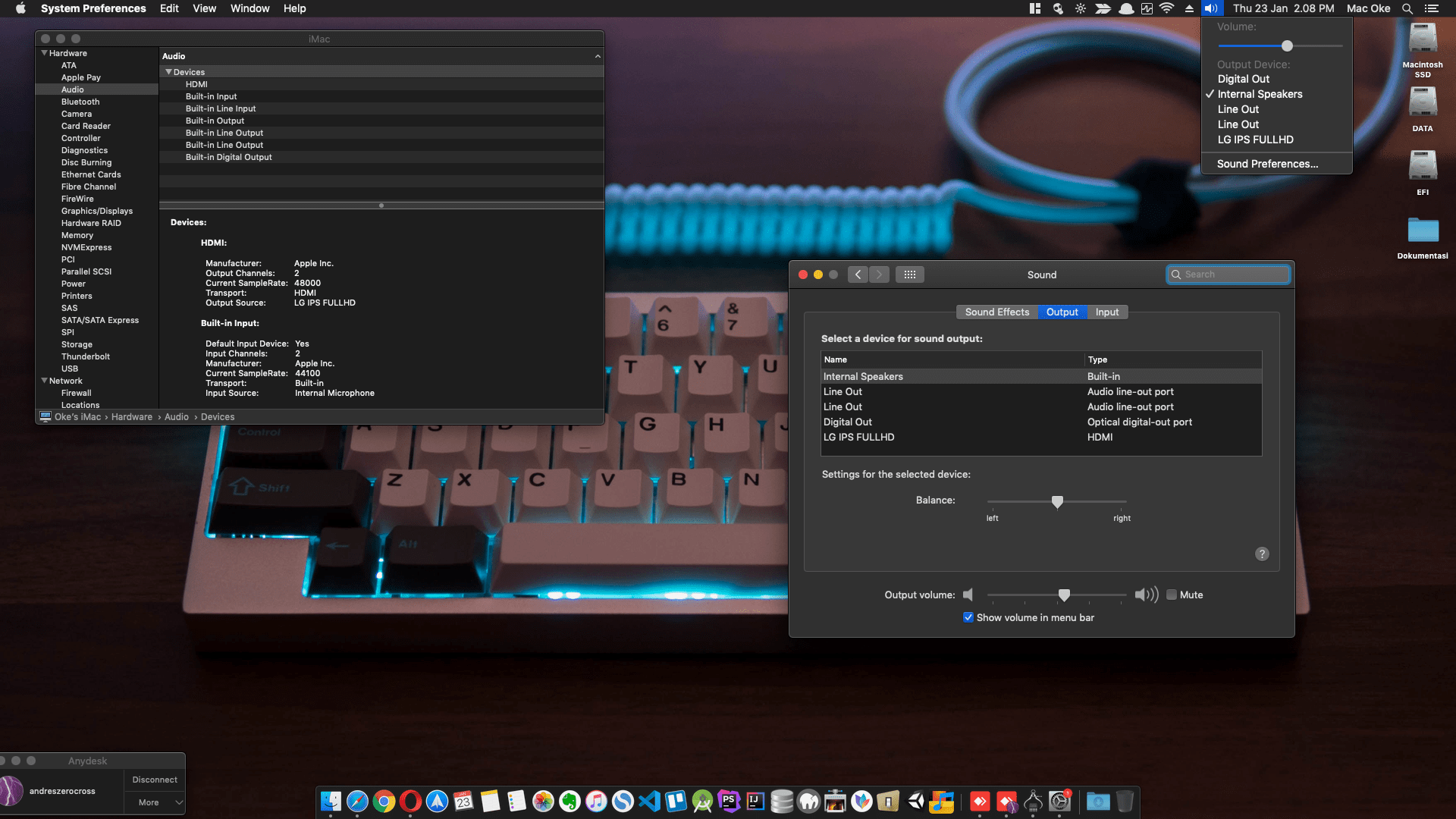Click the volume icon in the menu bar
Viewport: 1456px width, 819px height.
[1211, 8]
